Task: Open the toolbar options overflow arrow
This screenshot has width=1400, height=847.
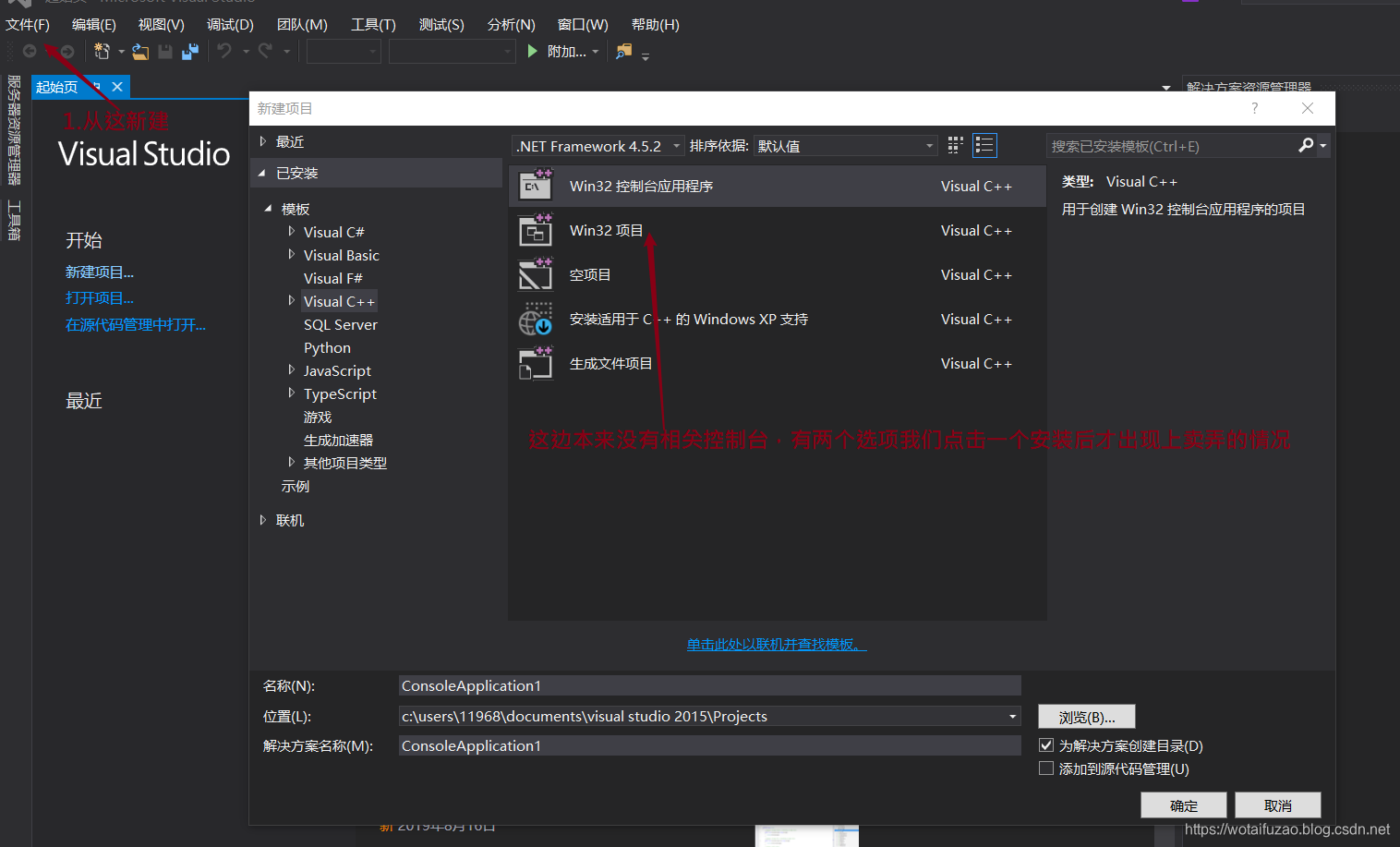Action: (646, 56)
